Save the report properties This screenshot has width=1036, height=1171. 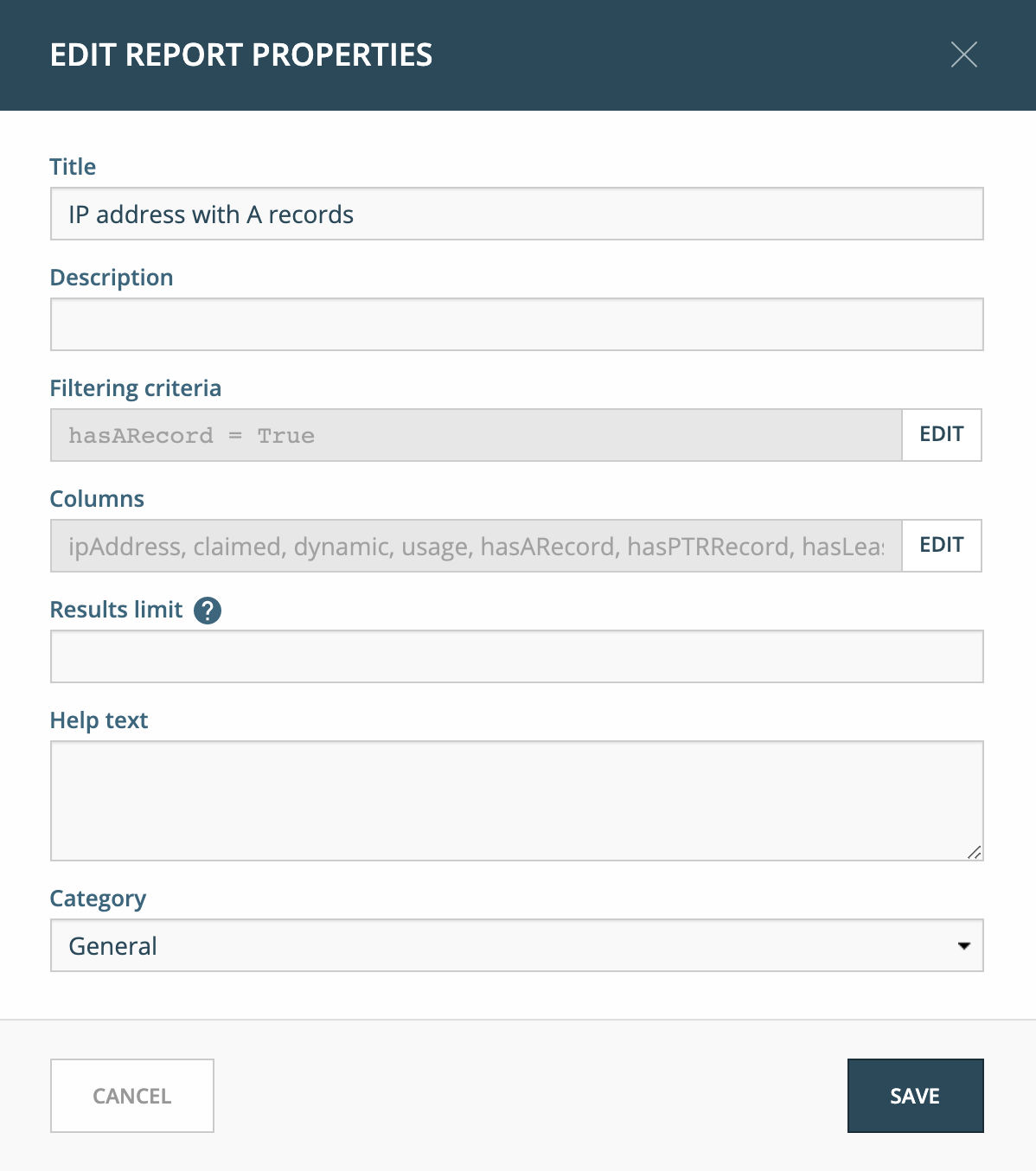click(x=916, y=1096)
